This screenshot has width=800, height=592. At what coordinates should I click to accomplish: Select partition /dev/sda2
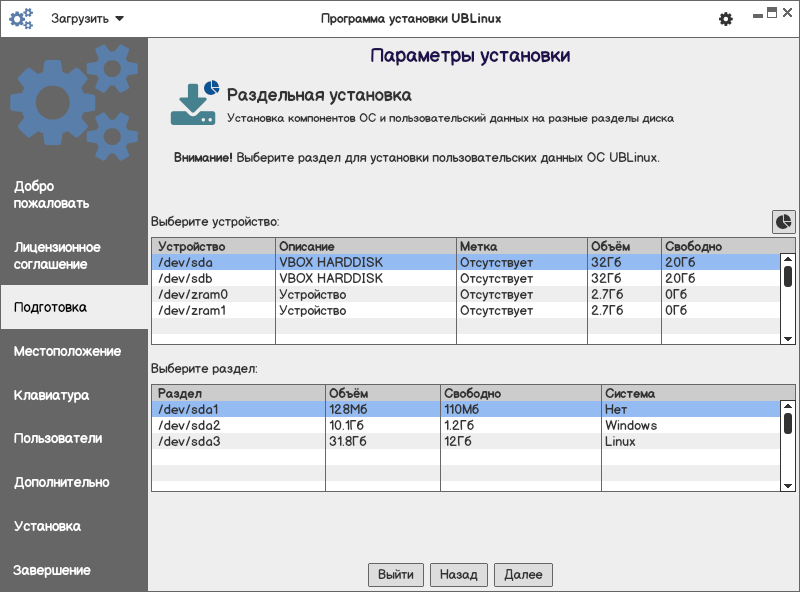[466, 426]
